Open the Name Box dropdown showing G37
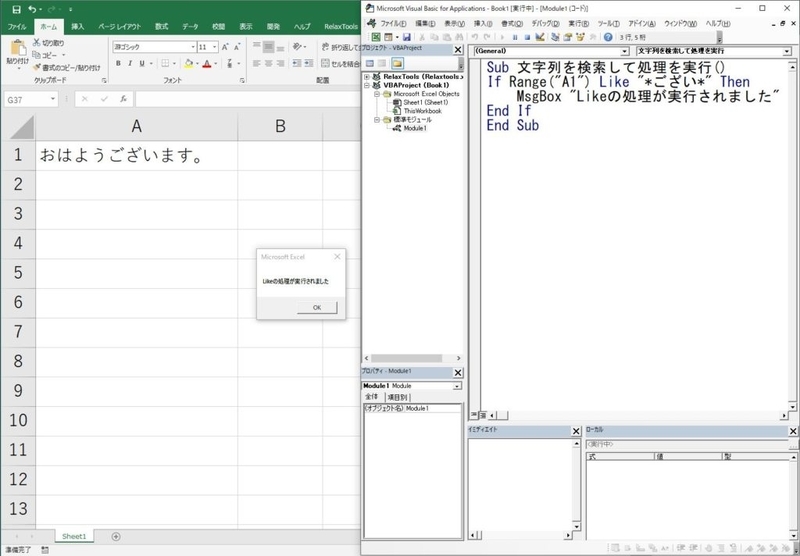The height and width of the screenshot is (556, 800). (53, 99)
